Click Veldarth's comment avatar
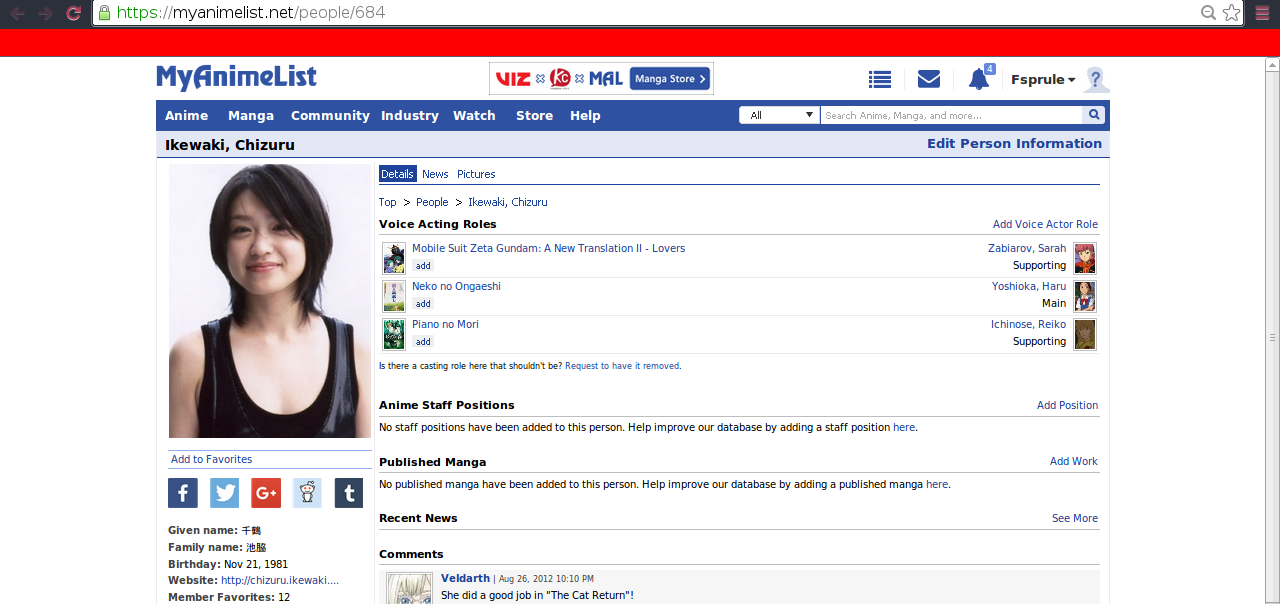This screenshot has width=1280, height=604. coord(410,588)
